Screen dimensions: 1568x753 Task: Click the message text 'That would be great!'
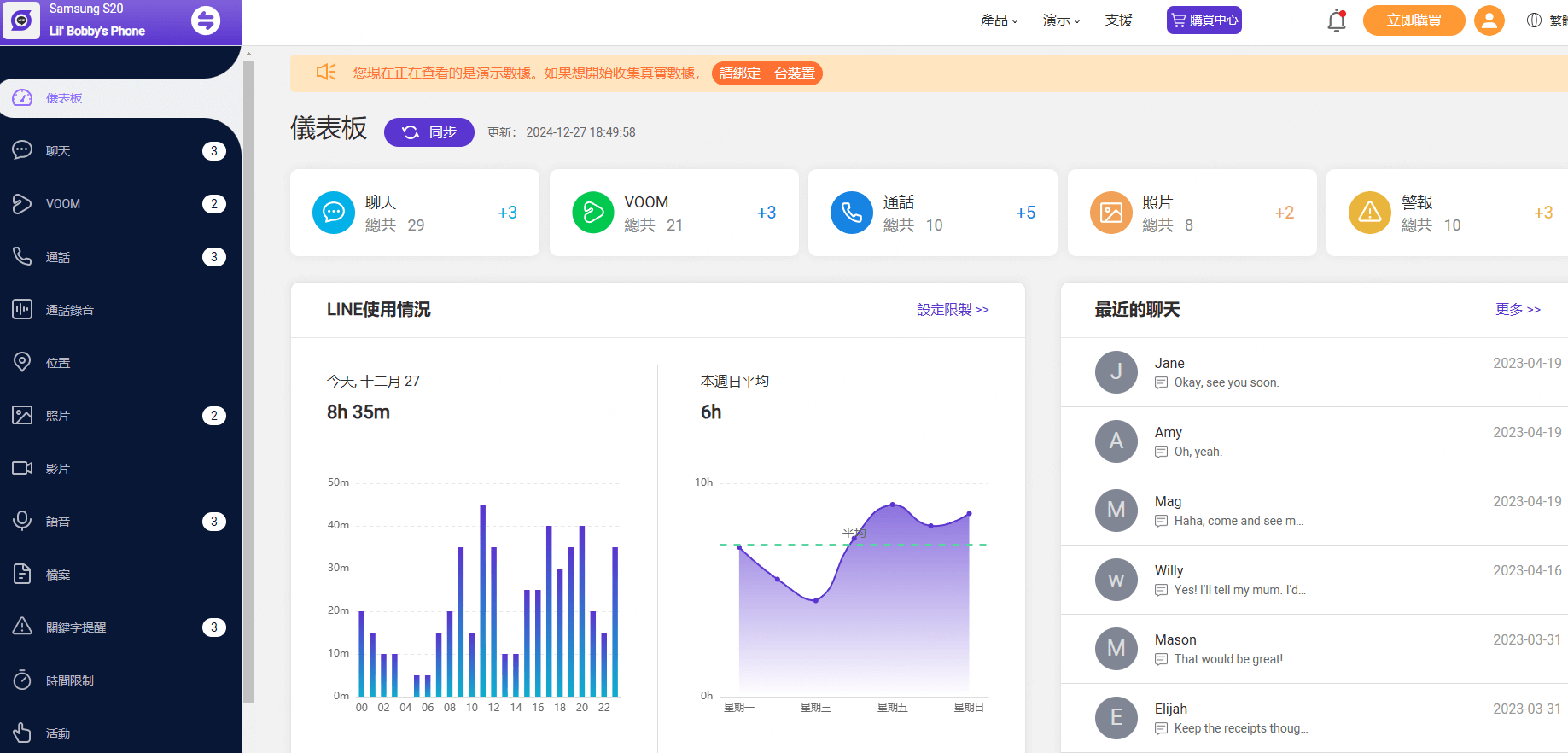[1228, 659]
